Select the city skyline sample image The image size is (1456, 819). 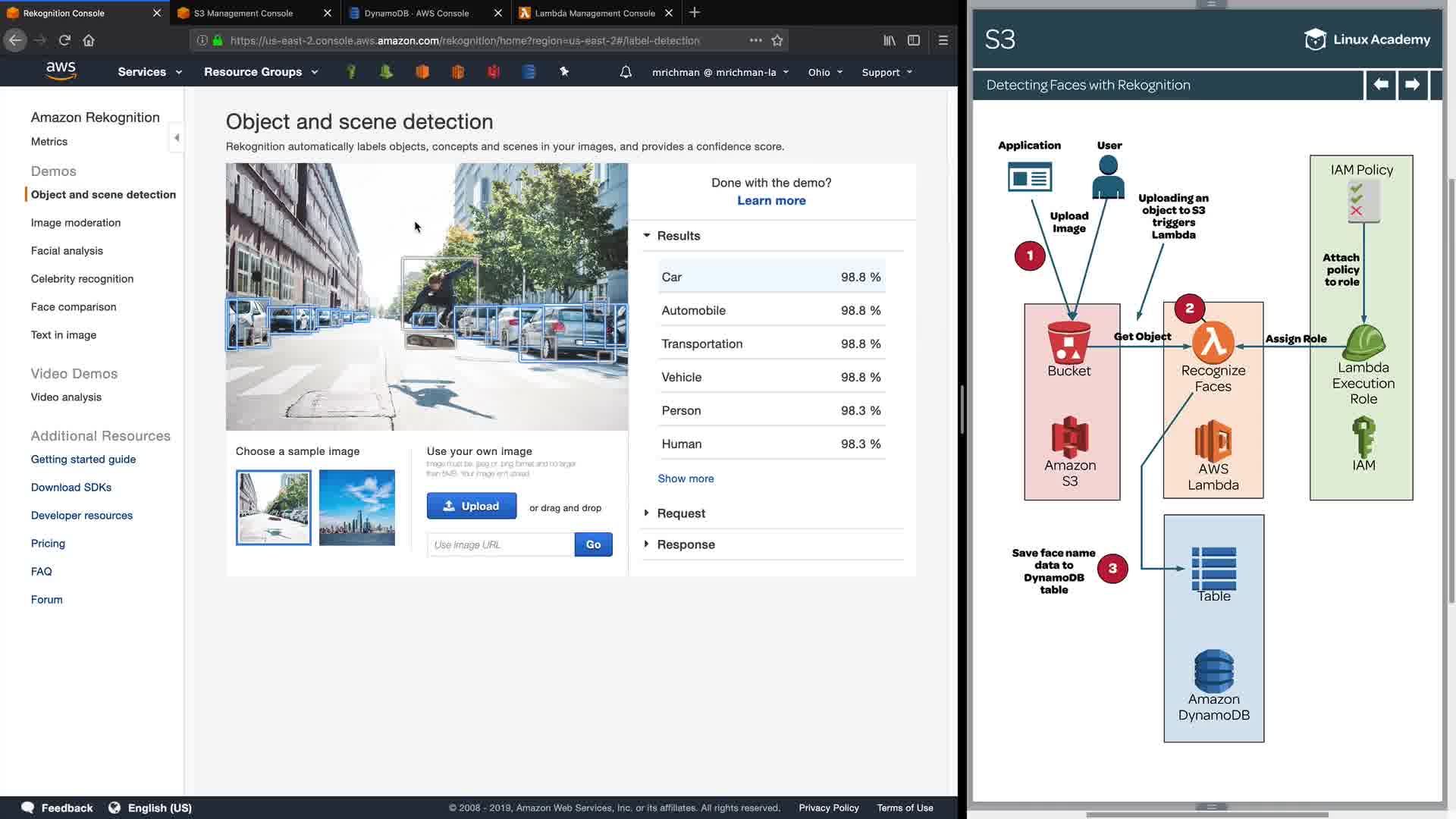pos(356,507)
